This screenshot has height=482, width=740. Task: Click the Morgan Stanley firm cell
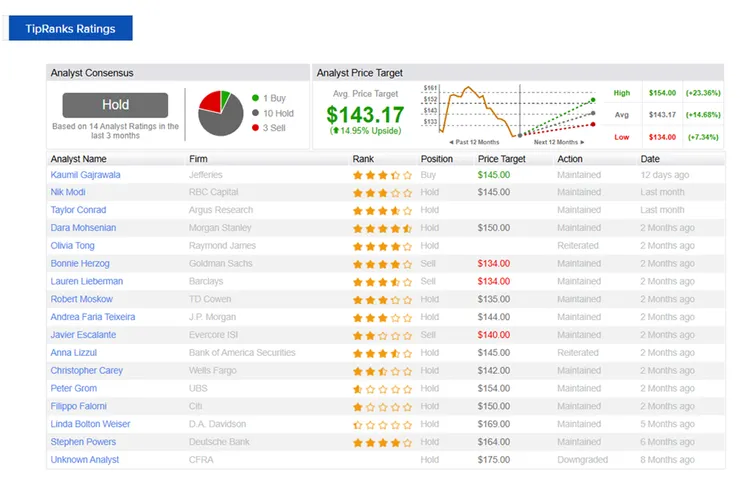tap(220, 228)
